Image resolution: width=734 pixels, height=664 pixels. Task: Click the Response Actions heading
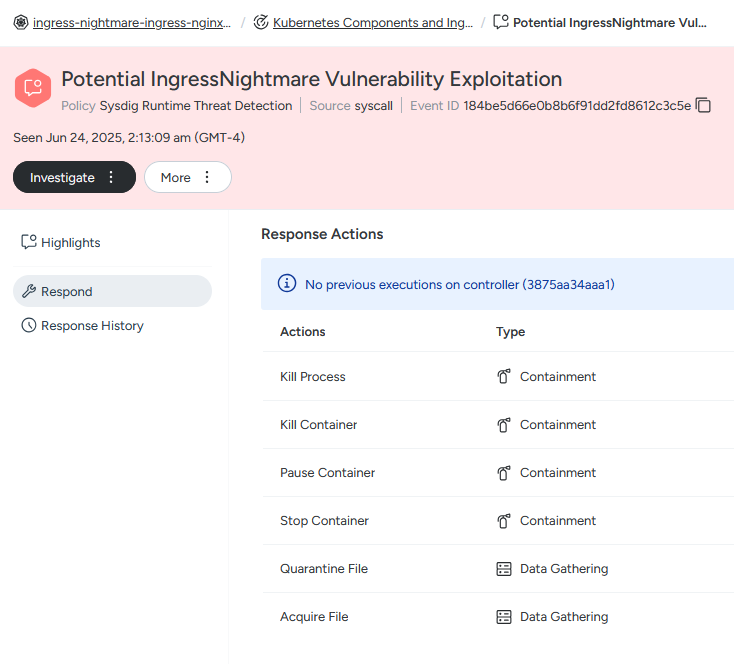[x=322, y=234]
